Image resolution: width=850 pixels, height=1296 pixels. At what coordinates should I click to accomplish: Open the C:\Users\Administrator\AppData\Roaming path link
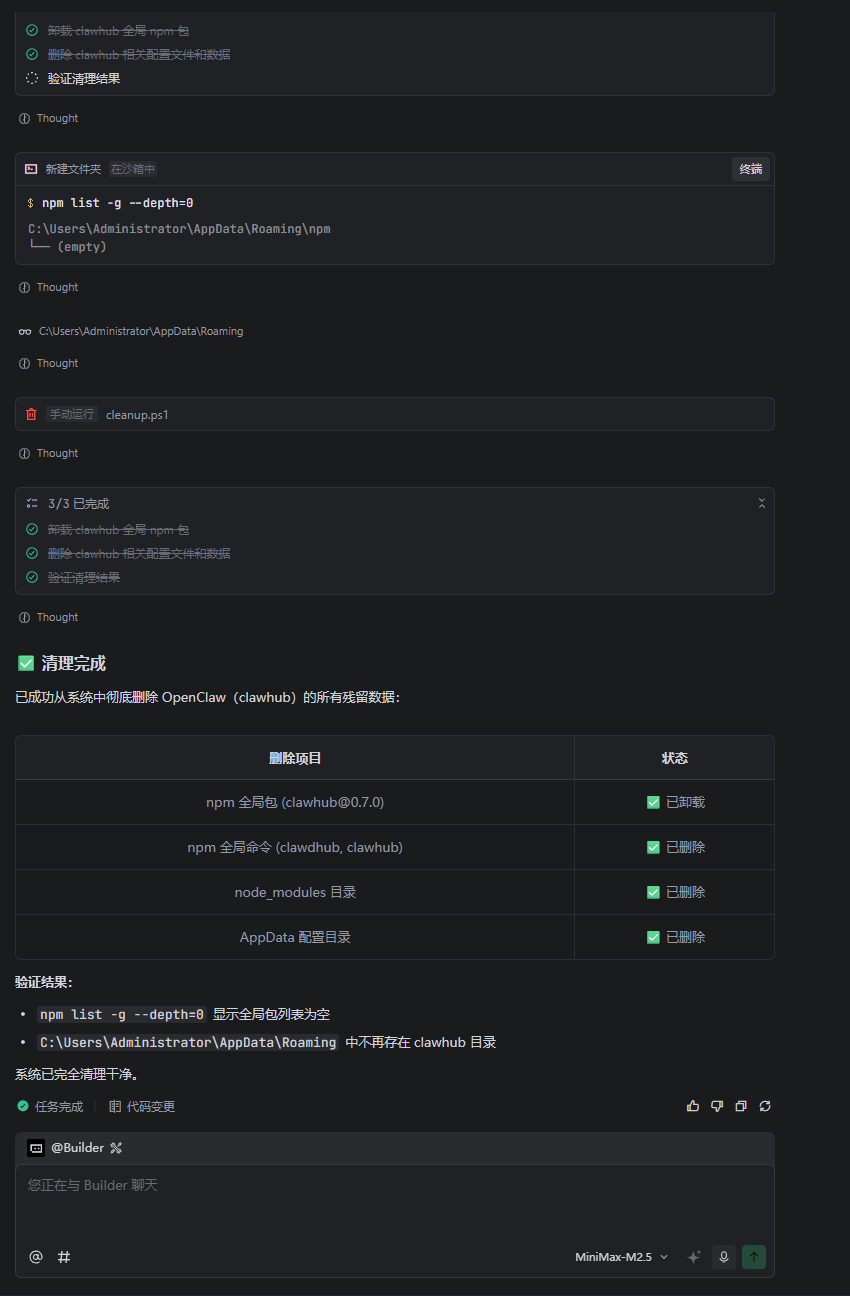(x=140, y=330)
